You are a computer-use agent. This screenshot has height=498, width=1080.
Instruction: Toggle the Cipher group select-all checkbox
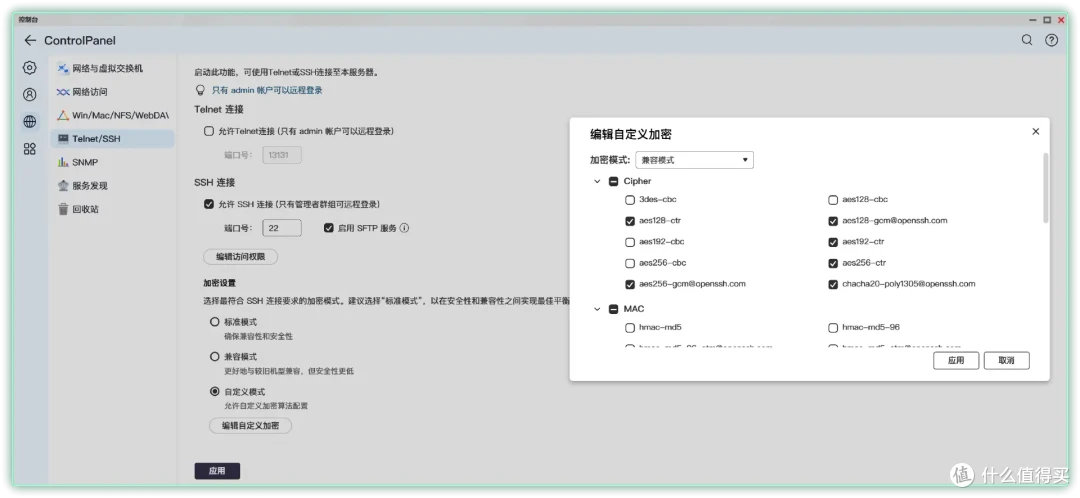[613, 181]
